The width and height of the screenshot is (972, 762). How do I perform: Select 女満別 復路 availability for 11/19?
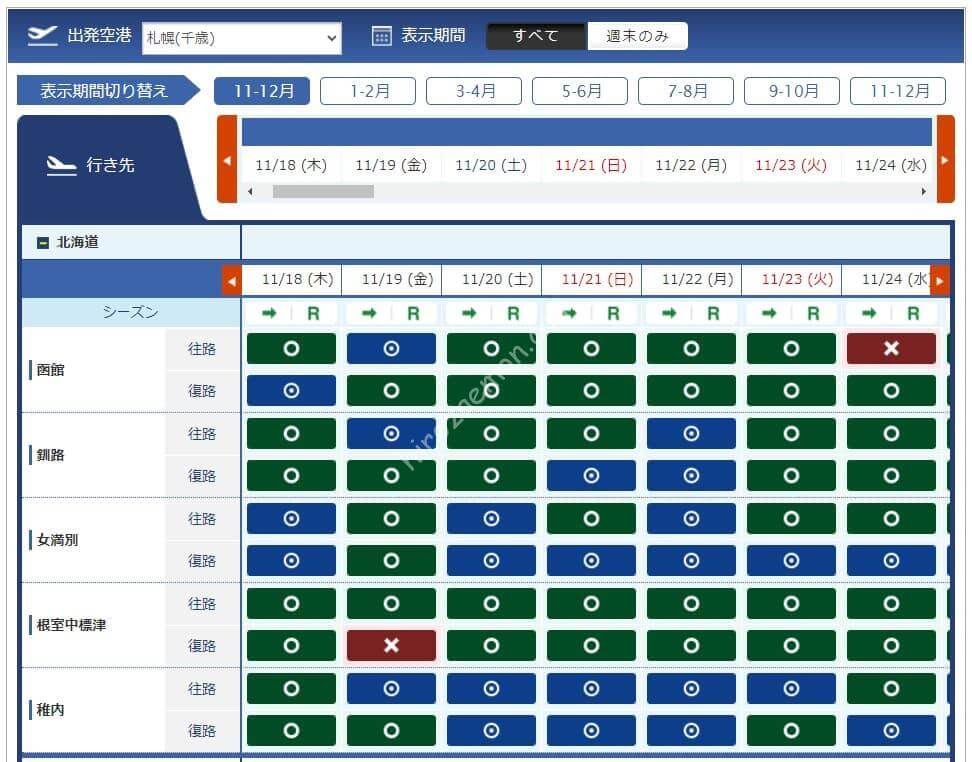[391, 560]
